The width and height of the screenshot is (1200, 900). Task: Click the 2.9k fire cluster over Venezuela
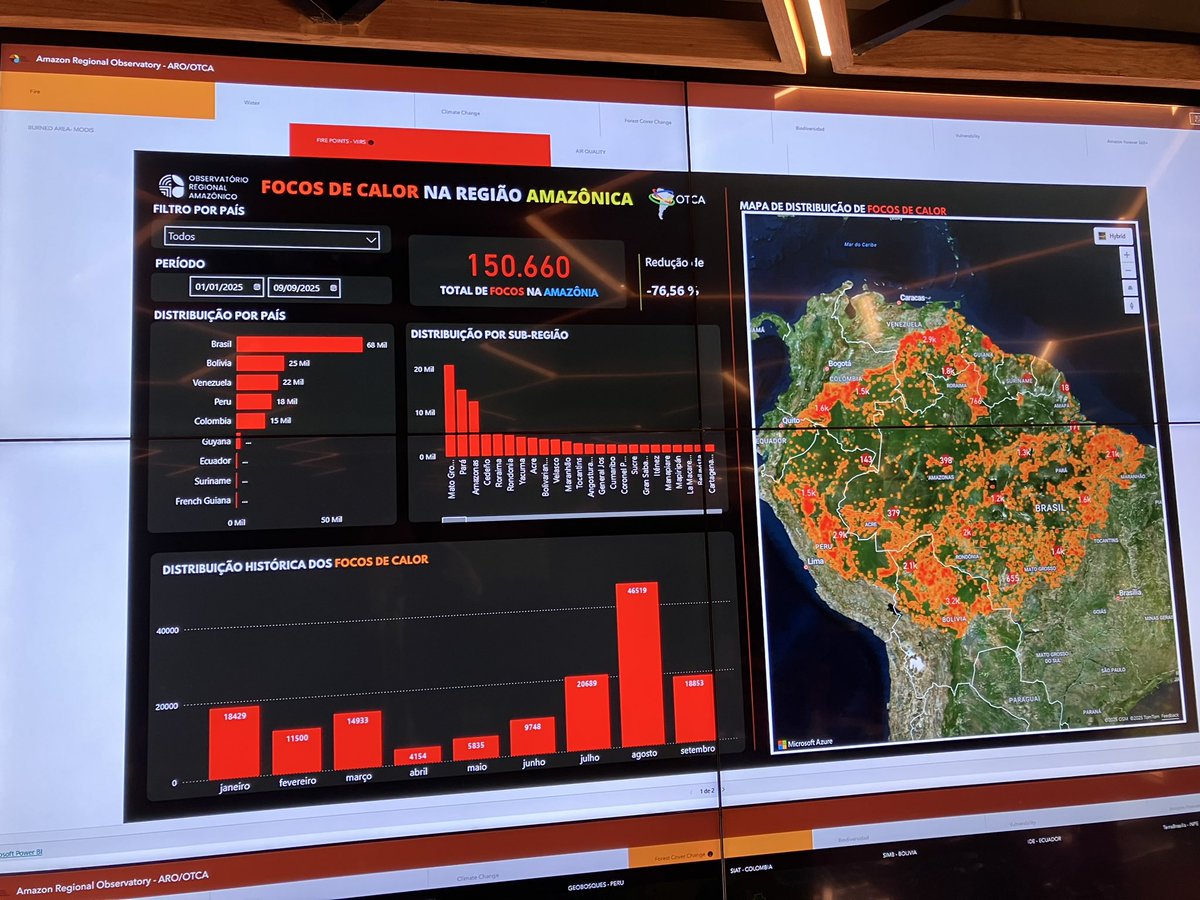click(x=929, y=341)
